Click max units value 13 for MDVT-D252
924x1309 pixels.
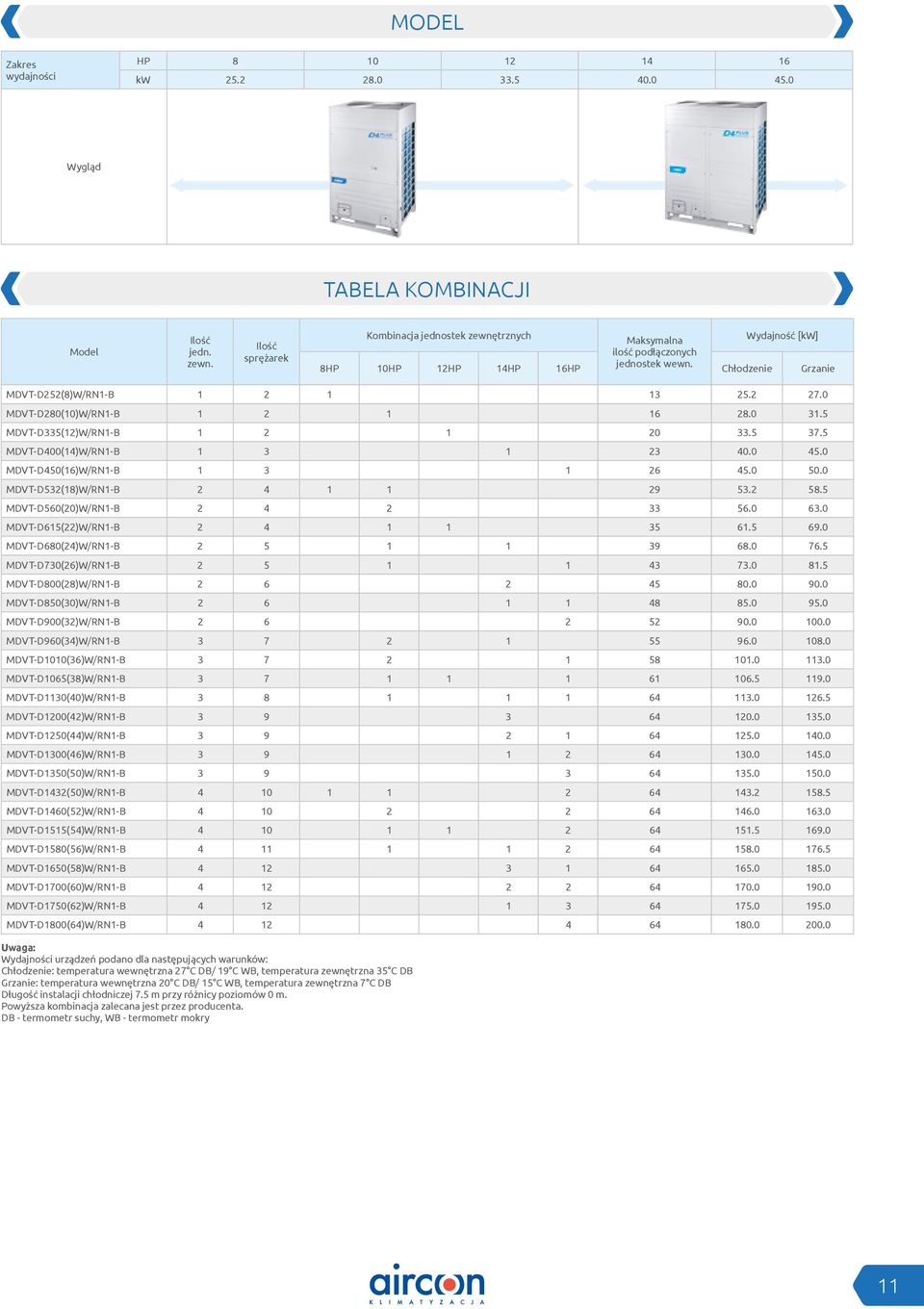coord(654,395)
